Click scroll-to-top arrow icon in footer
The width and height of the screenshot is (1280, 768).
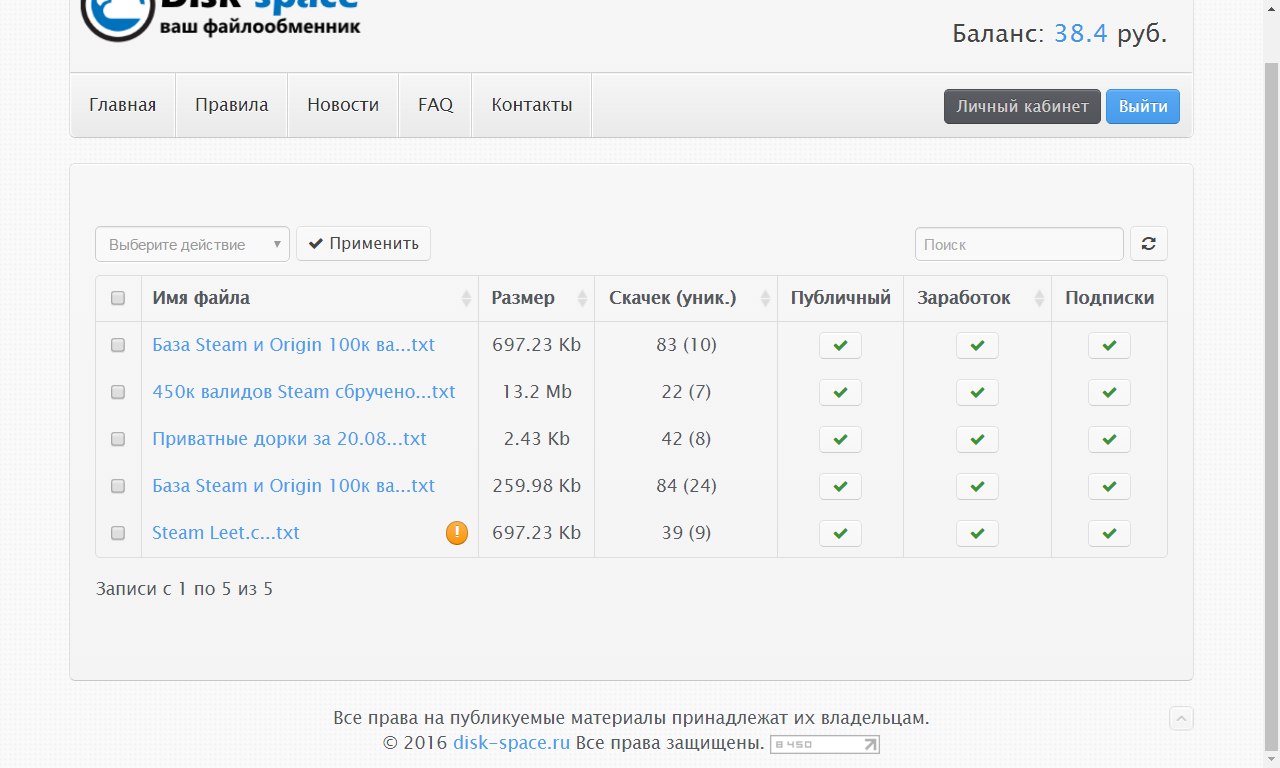point(1182,718)
